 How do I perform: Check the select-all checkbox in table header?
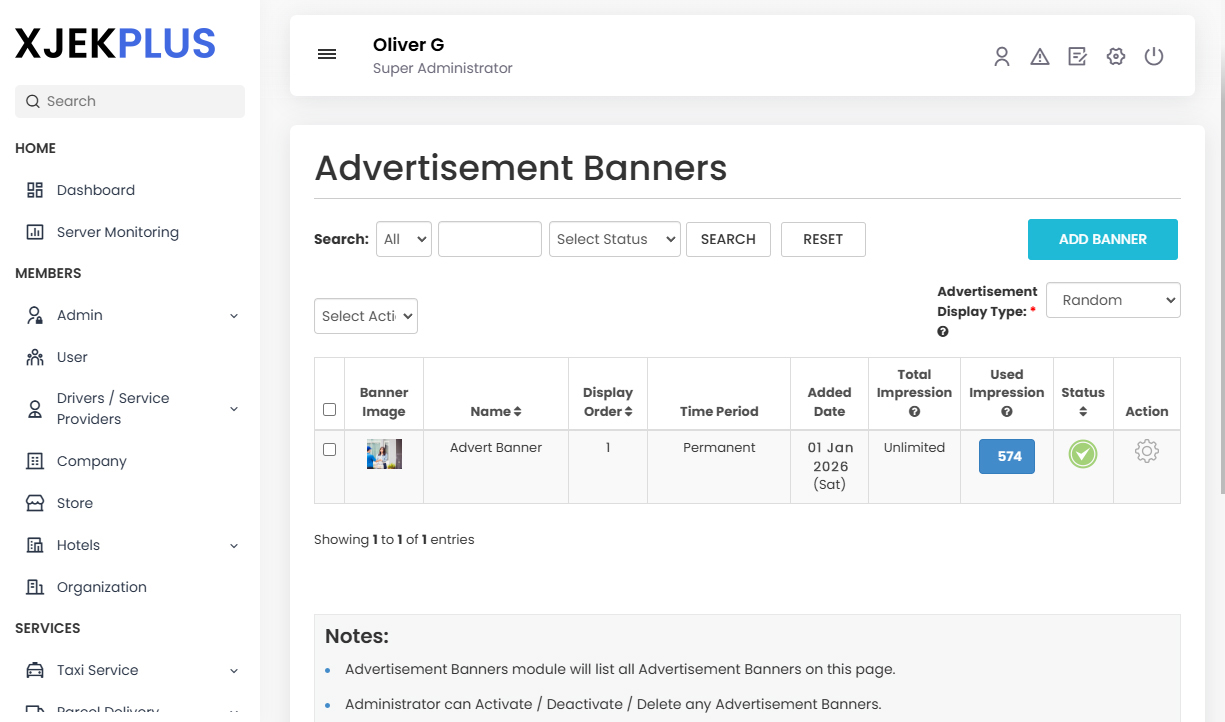(x=329, y=409)
